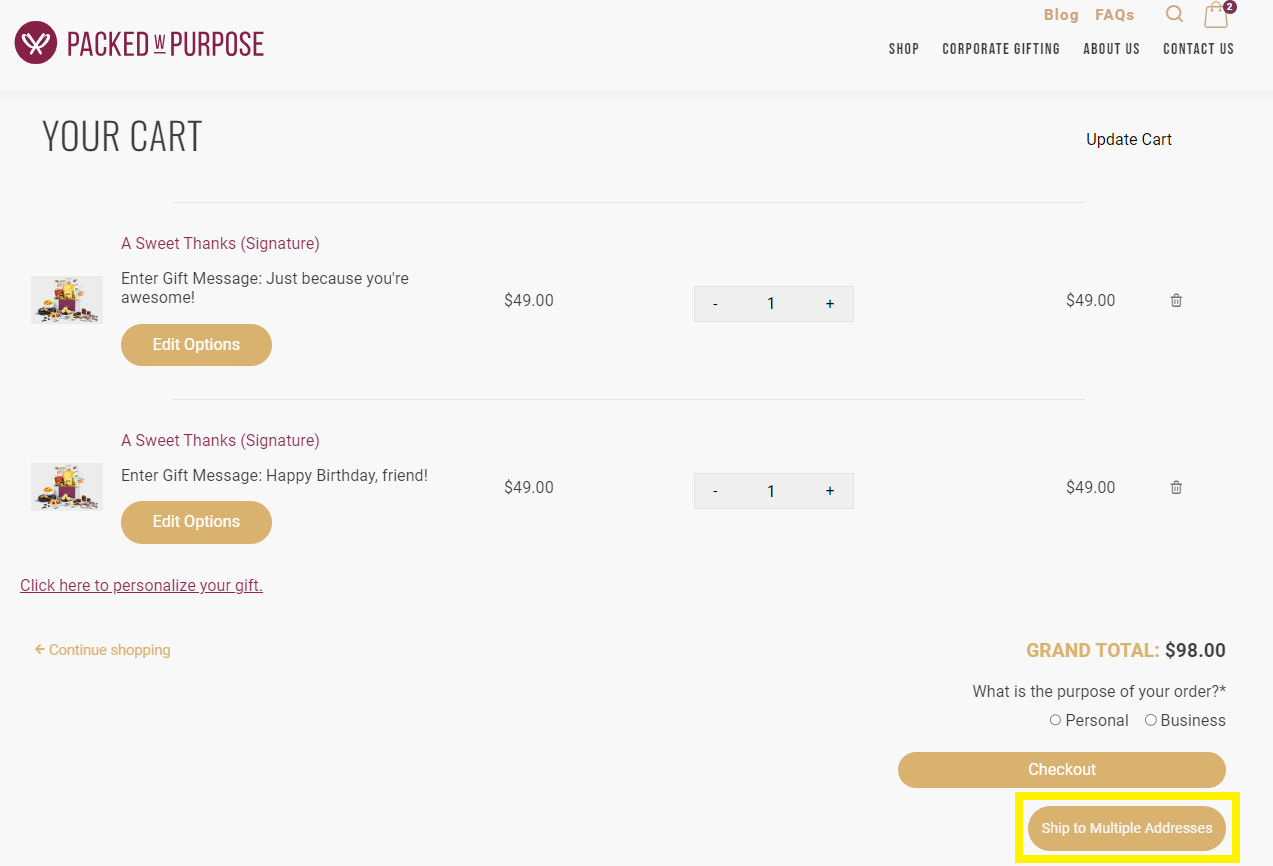This screenshot has height=866, width=1273.
Task: Visit the ABOUT US page
Action: click(x=1110, y=48)
